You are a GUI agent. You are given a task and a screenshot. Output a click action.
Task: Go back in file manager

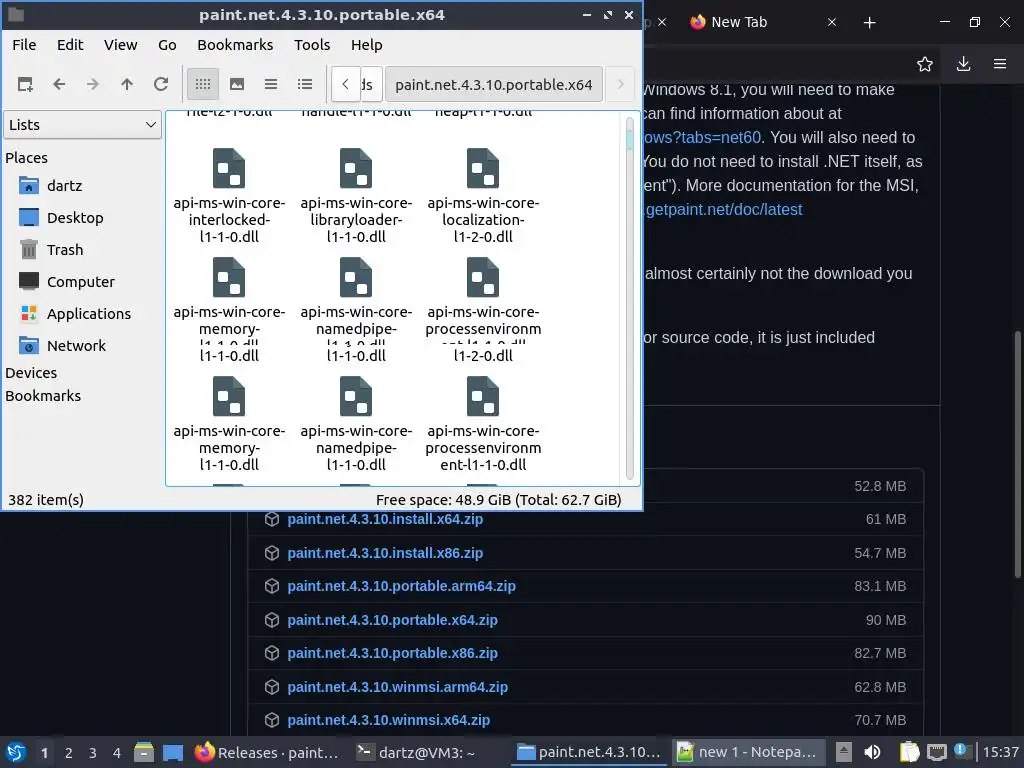click(59, 84)
